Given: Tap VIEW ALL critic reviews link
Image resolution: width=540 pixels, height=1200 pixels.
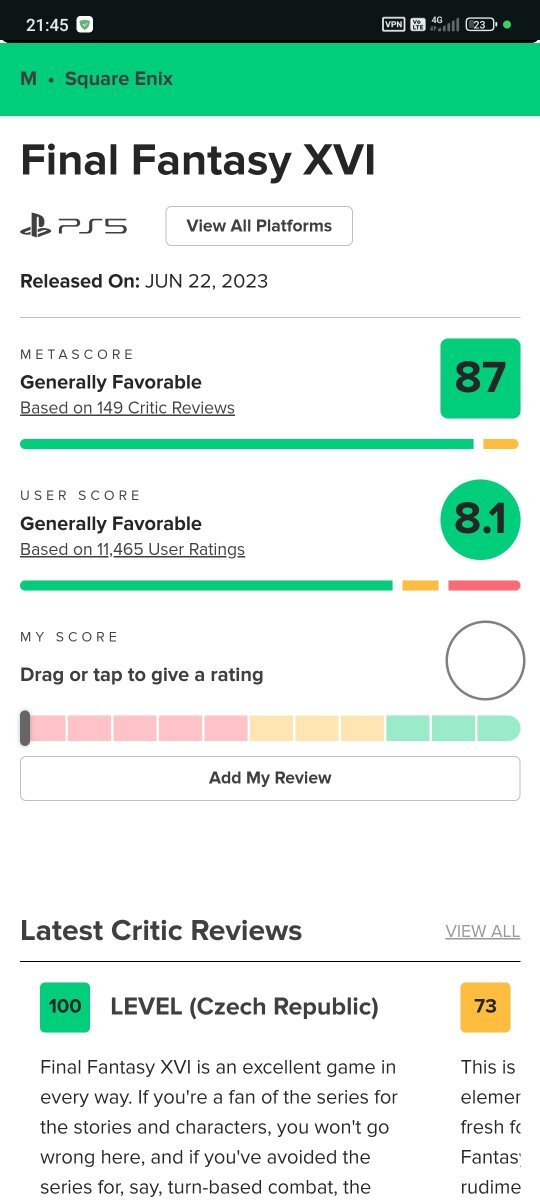Looking at the screenshot, I should [483, 931].
